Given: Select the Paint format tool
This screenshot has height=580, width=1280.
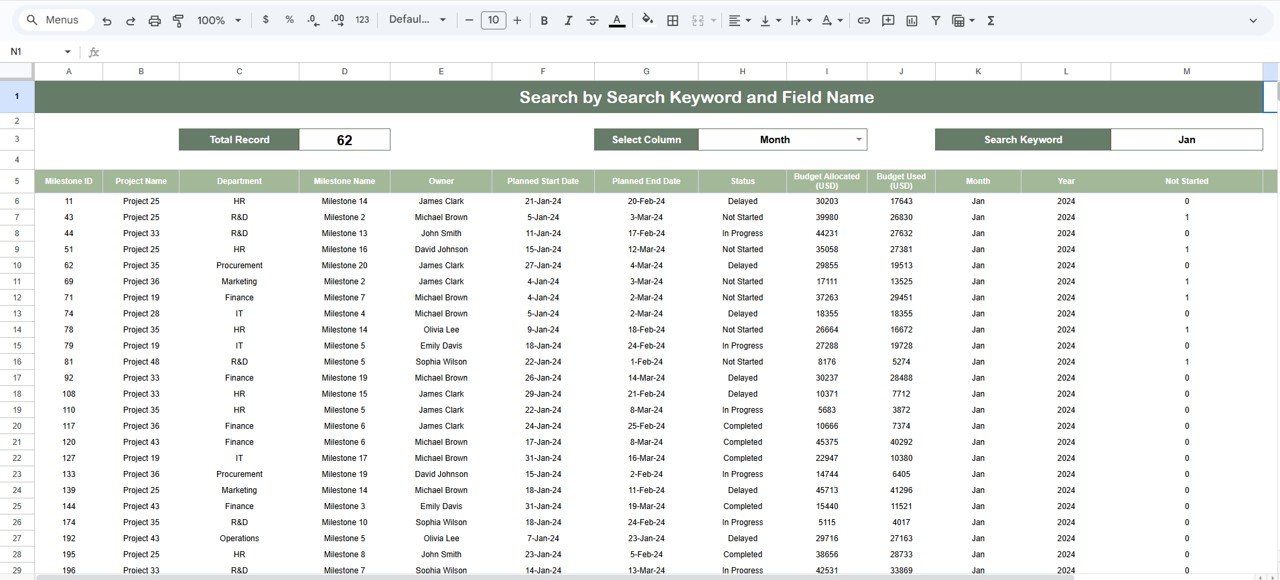Looking at the screenshot, I should coord(178,19).
